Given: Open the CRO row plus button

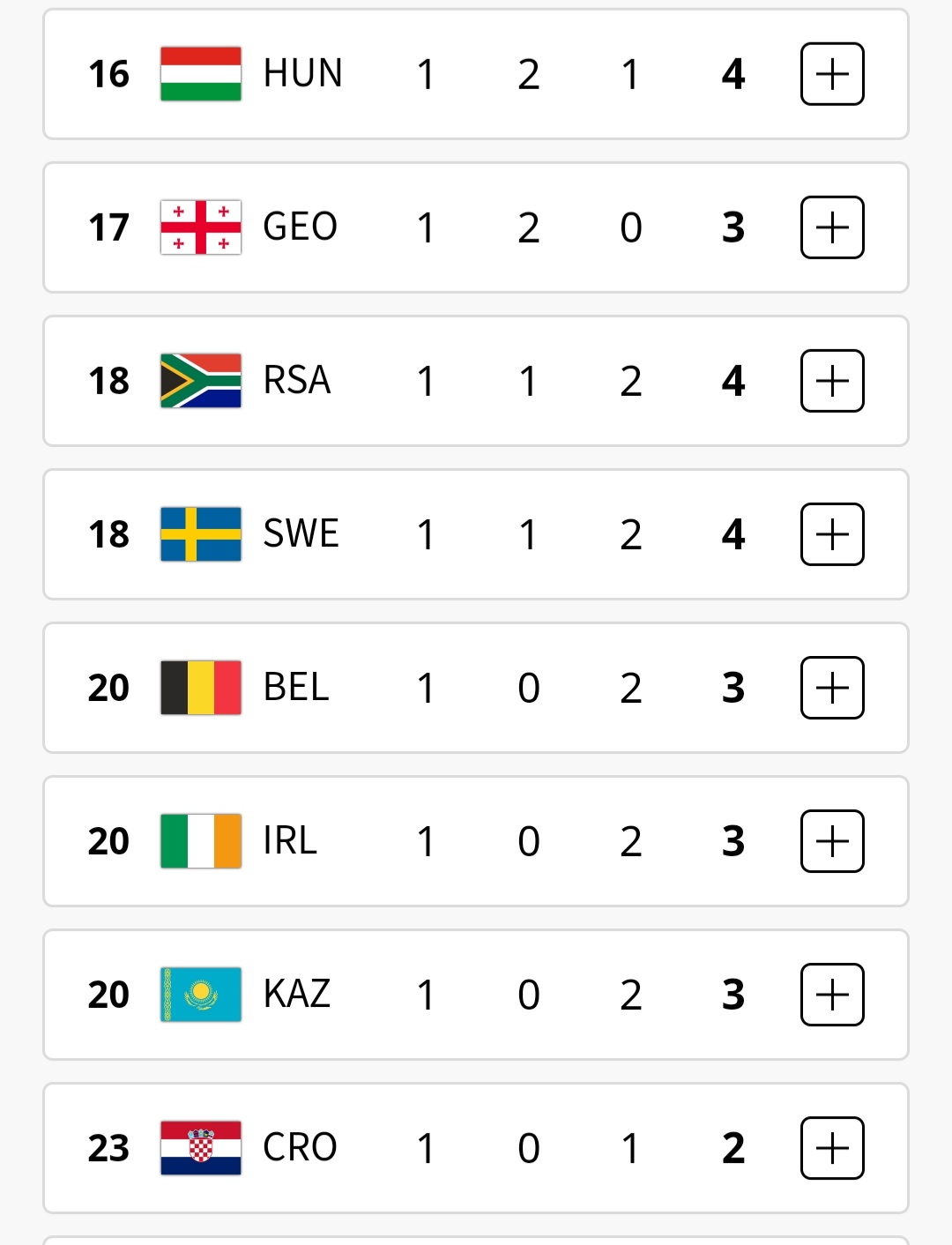Looking at the screenshot, I should [x=832, y=1148].
